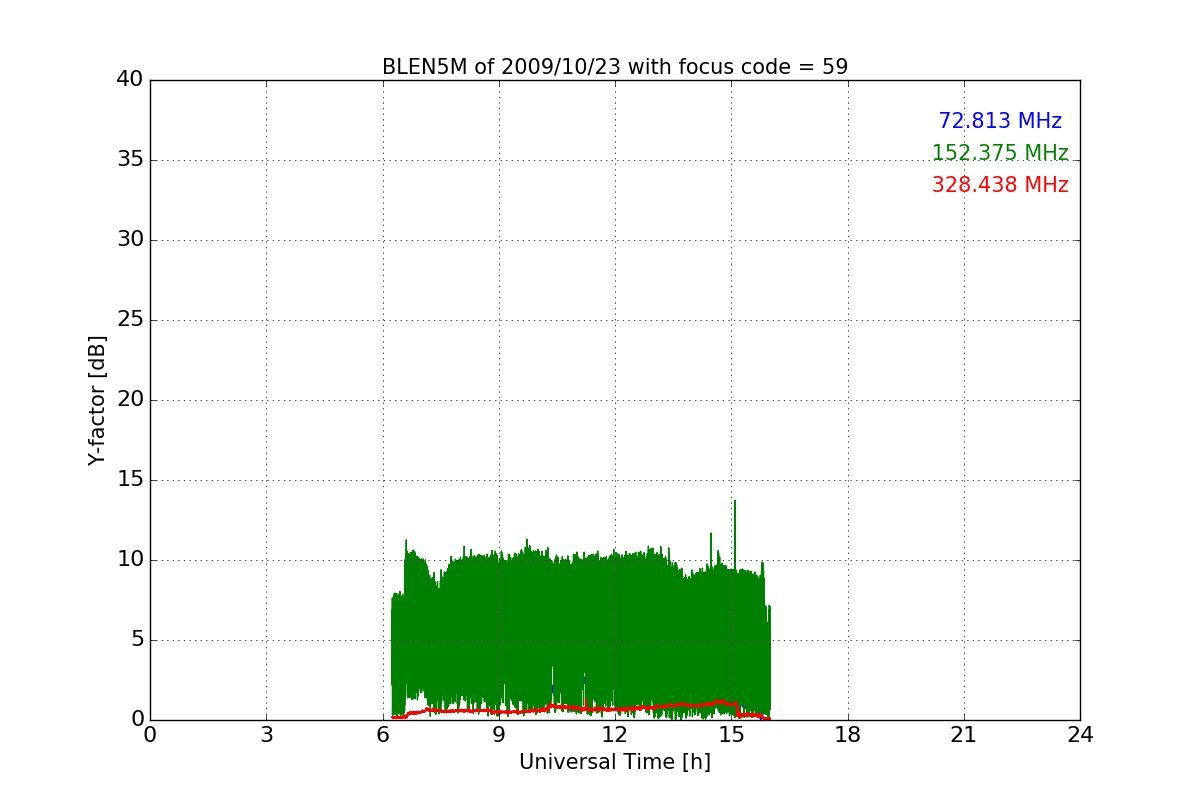Click the red 328.438 MHz trace line
The height and width of the screenshot is (800, 1200).
580,709
